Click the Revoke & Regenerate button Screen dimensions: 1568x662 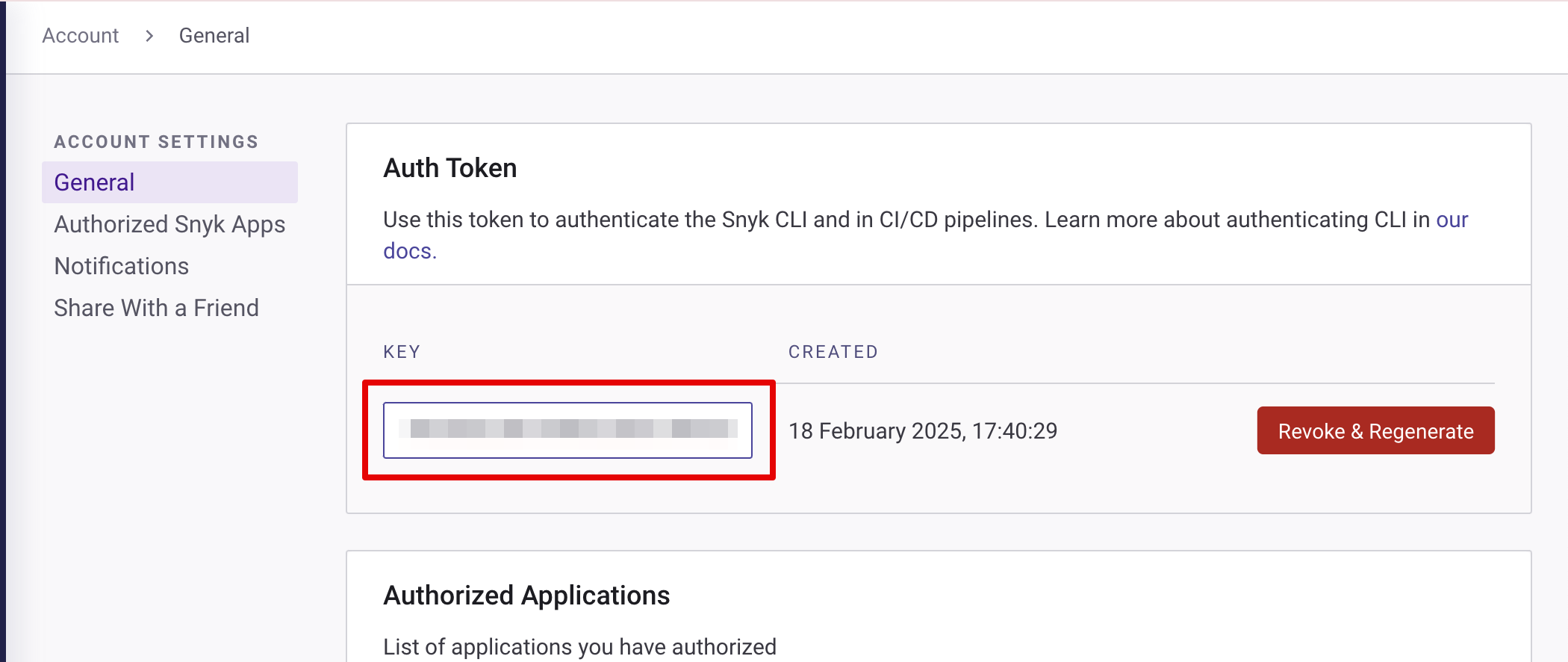1375,430
